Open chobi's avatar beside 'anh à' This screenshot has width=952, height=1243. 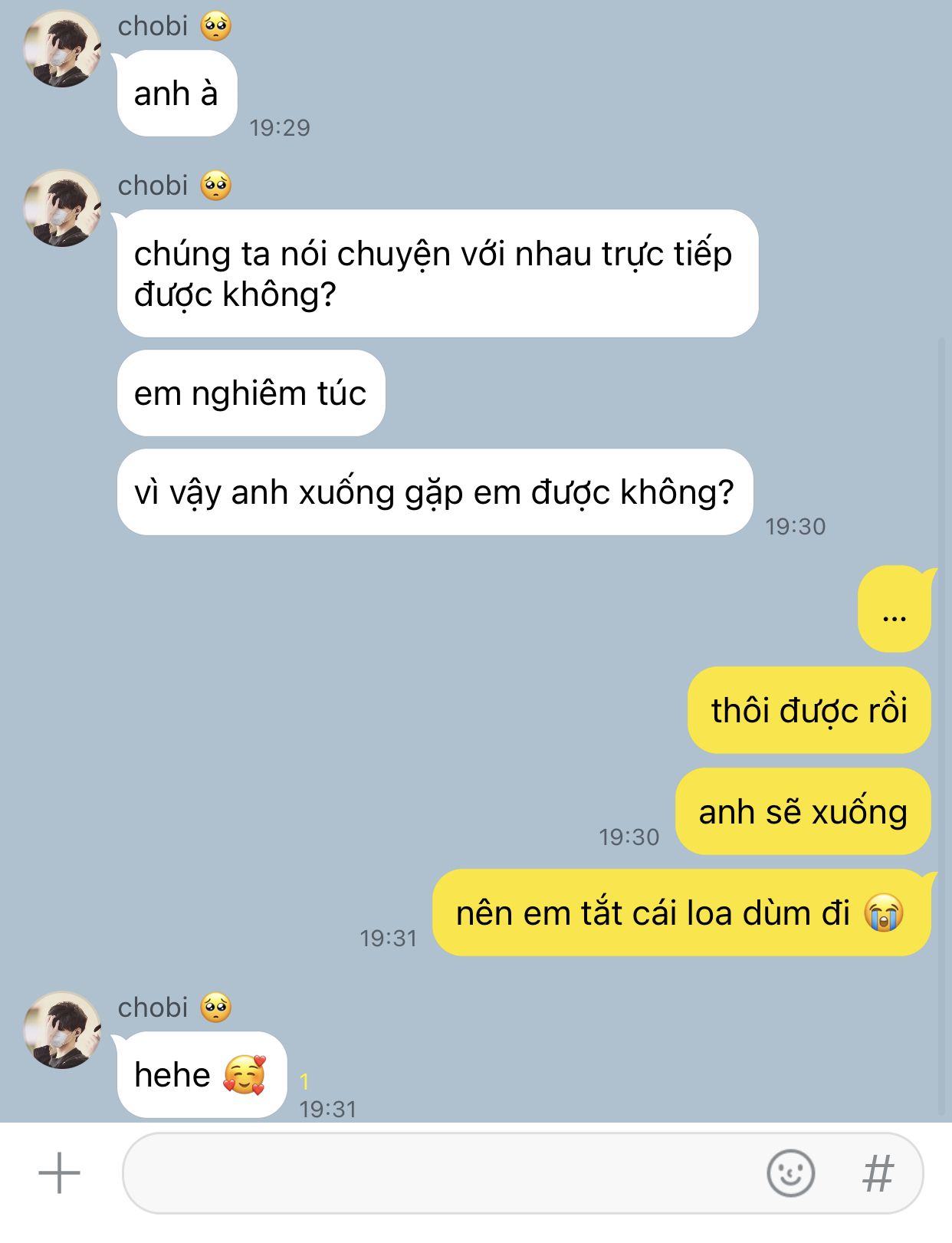(62, 49)
